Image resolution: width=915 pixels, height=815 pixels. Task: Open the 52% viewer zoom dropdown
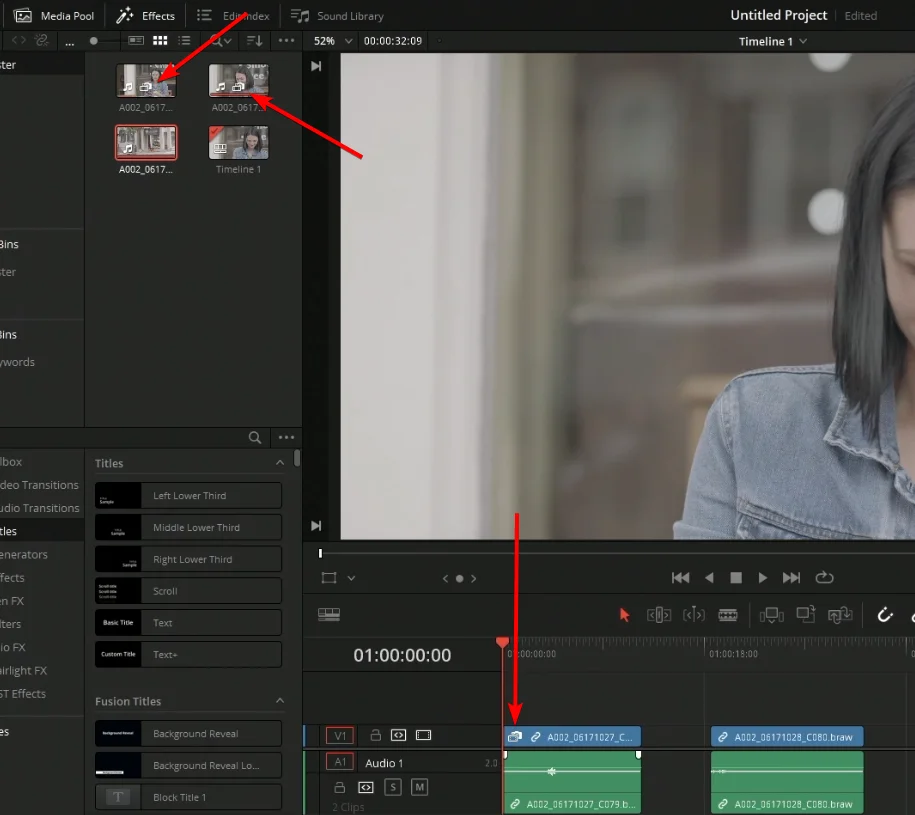[333, 41]
